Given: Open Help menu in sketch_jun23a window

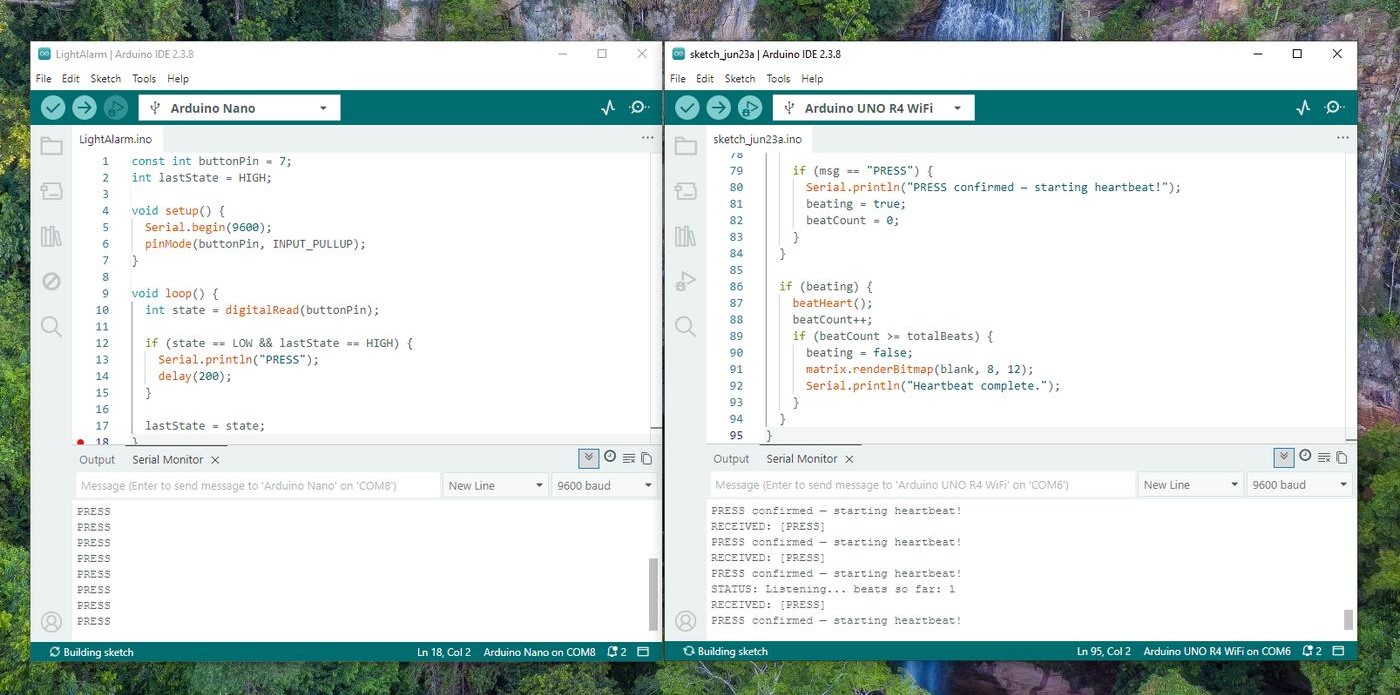Looking at the screenshot, I should coord(812,79).
